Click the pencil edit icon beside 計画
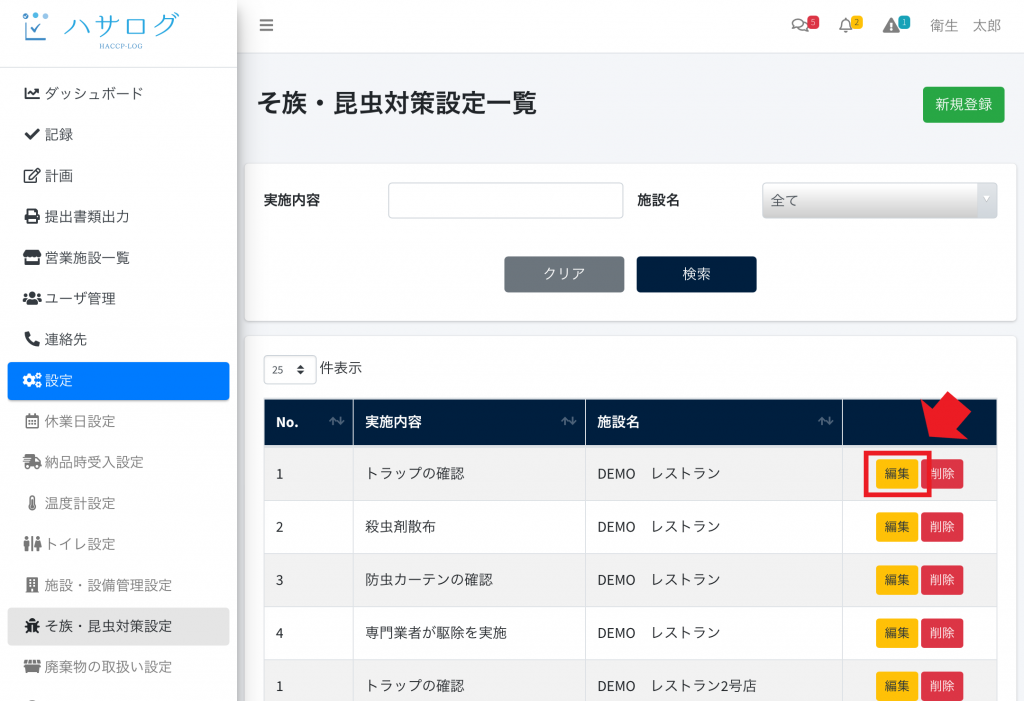Image resolution: width=1024 pixels, height=701 pixels. pos(32,176)
